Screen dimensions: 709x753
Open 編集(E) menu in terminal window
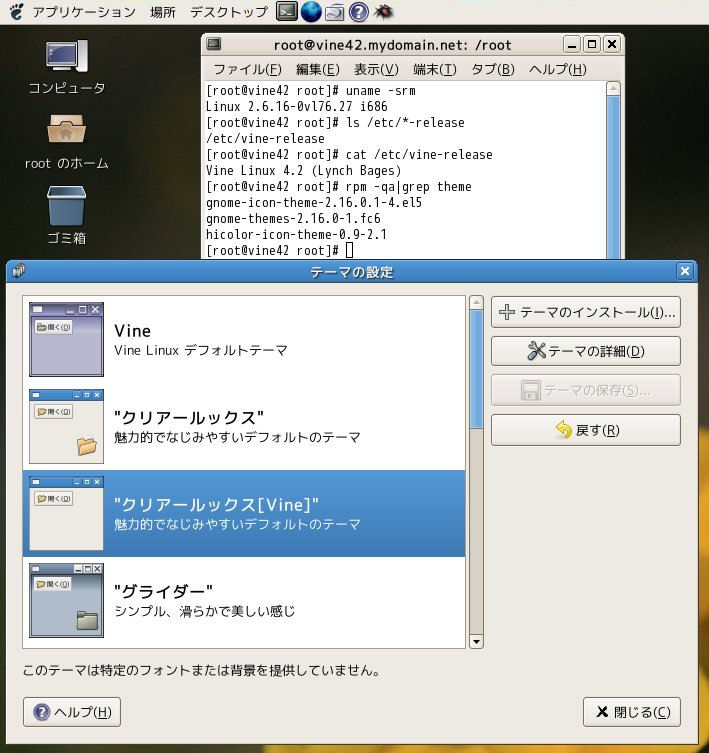(x=318, y=70)
